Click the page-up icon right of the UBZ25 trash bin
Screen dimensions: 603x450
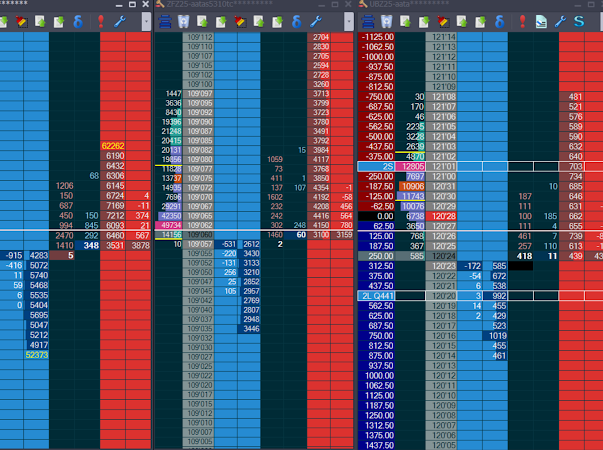pyautogui.click(x=405, y=22)
